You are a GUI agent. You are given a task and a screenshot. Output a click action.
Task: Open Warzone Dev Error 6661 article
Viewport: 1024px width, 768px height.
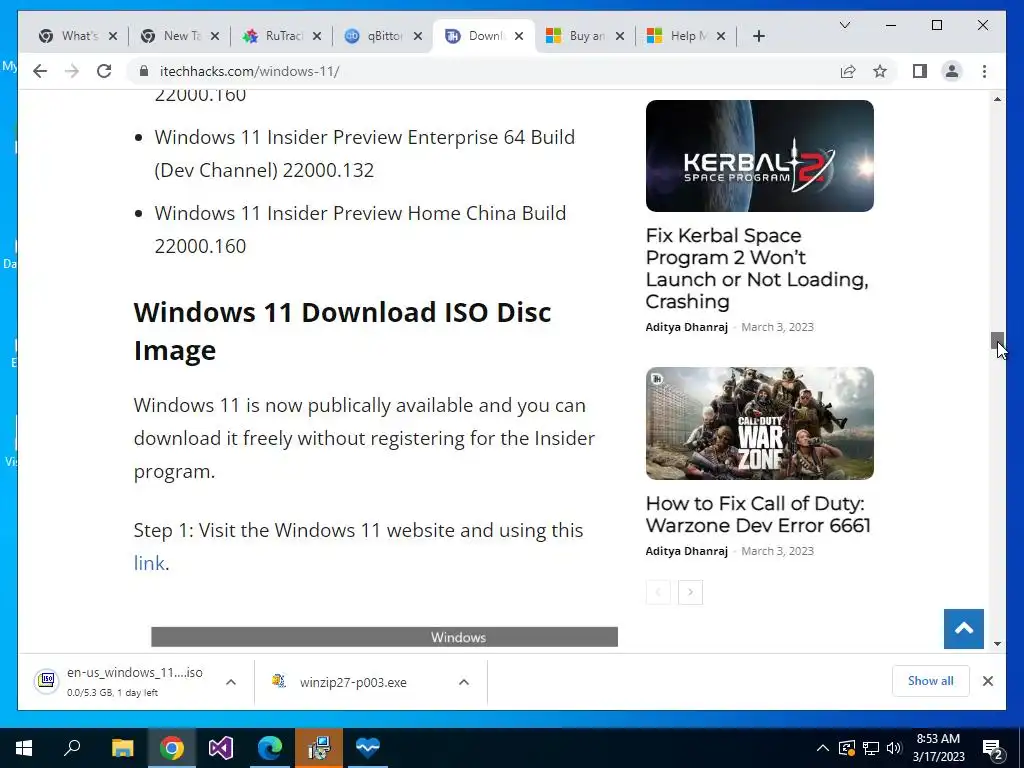(x=758, y=514)
